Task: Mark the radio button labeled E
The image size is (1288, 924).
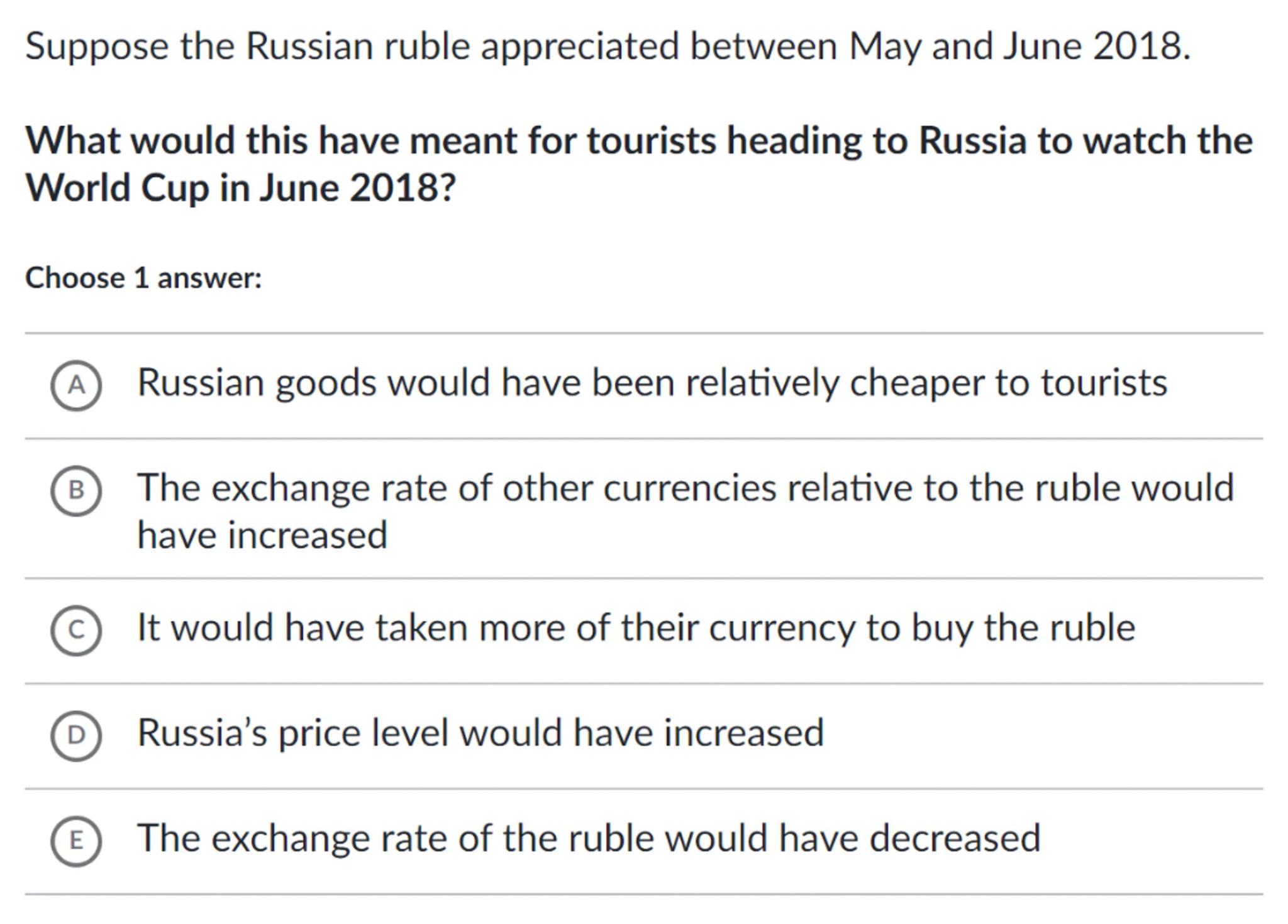Action: coord(76,840)
